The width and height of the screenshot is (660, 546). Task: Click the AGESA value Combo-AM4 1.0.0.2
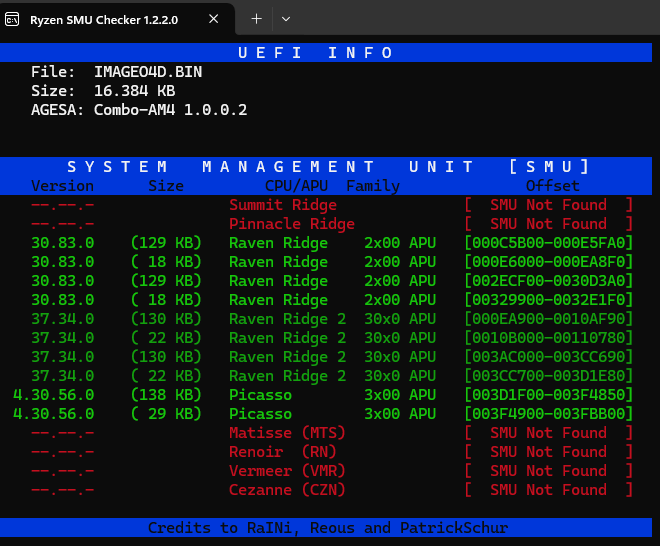click(x=170, y=110)
